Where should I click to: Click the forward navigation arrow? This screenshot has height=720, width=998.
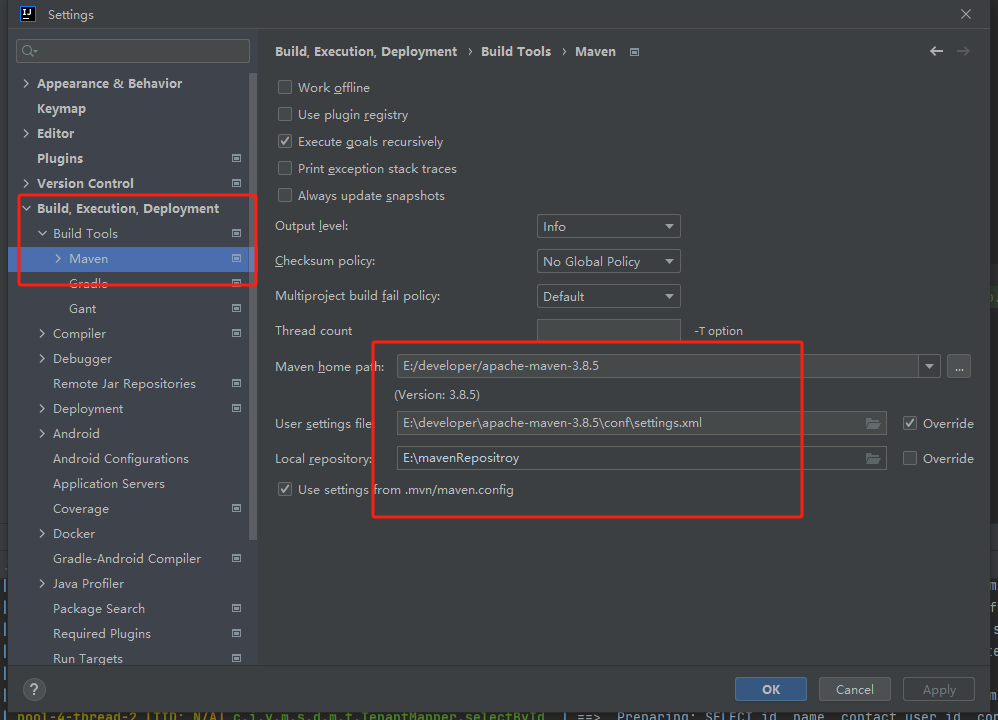point(963,51)
